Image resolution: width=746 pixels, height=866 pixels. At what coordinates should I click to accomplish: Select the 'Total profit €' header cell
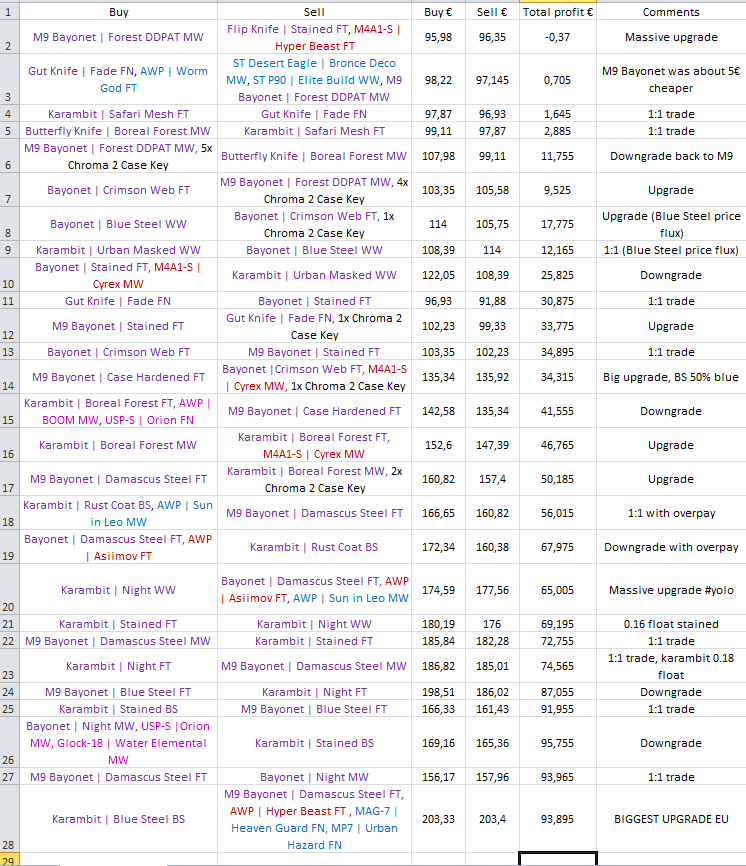click(x=558, y=12)
